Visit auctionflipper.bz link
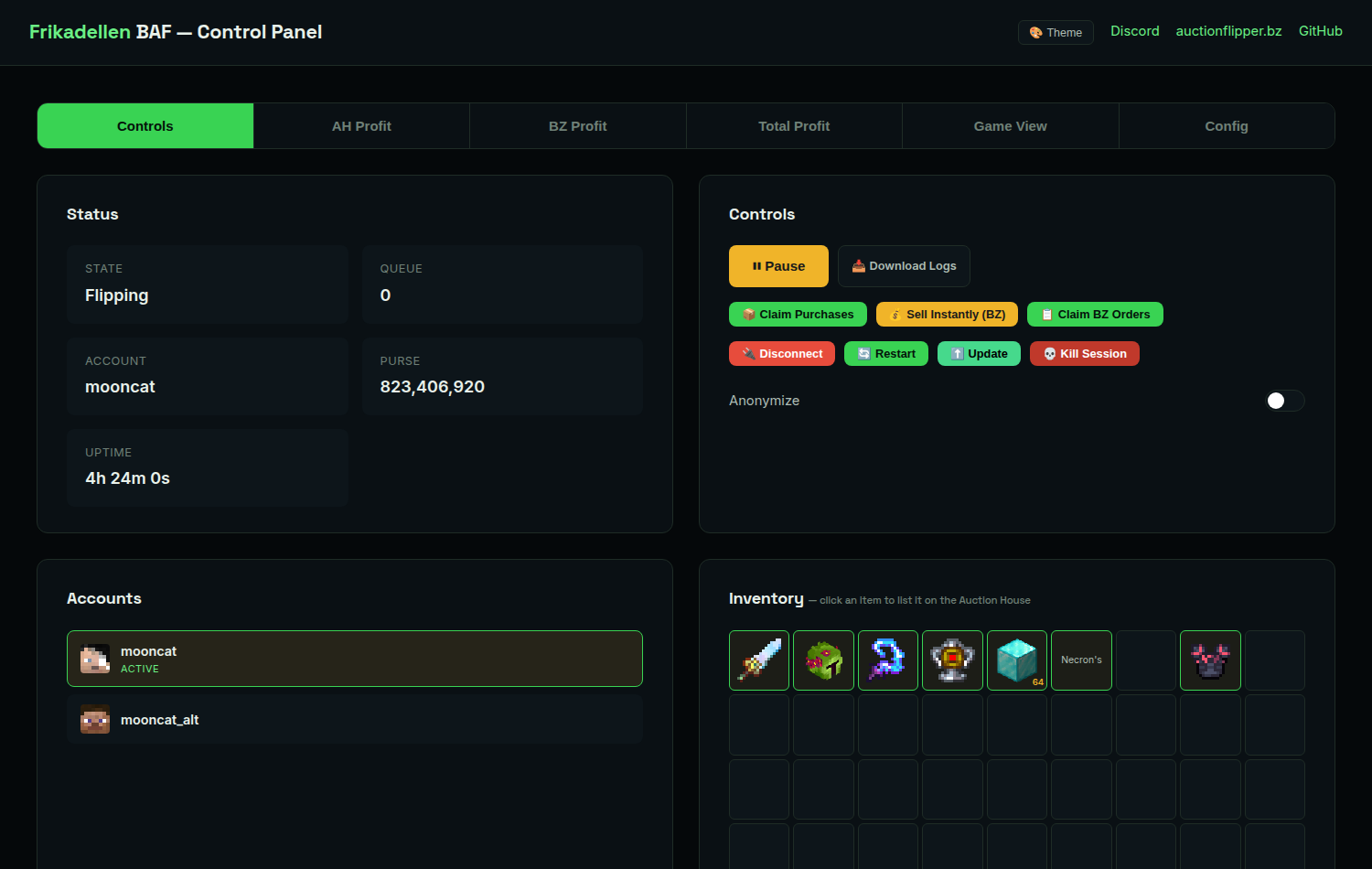 click(x=1229, y=31)
